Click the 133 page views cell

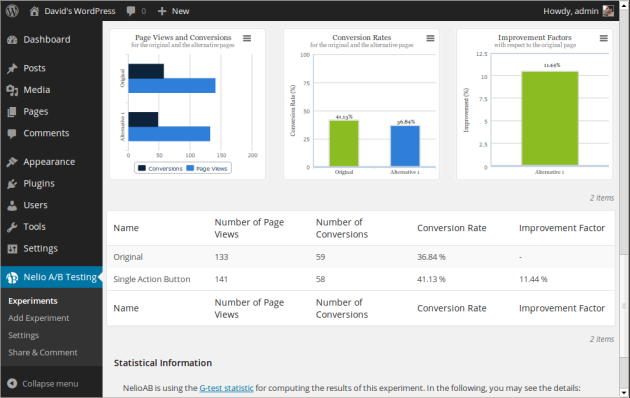coord(221,257)
